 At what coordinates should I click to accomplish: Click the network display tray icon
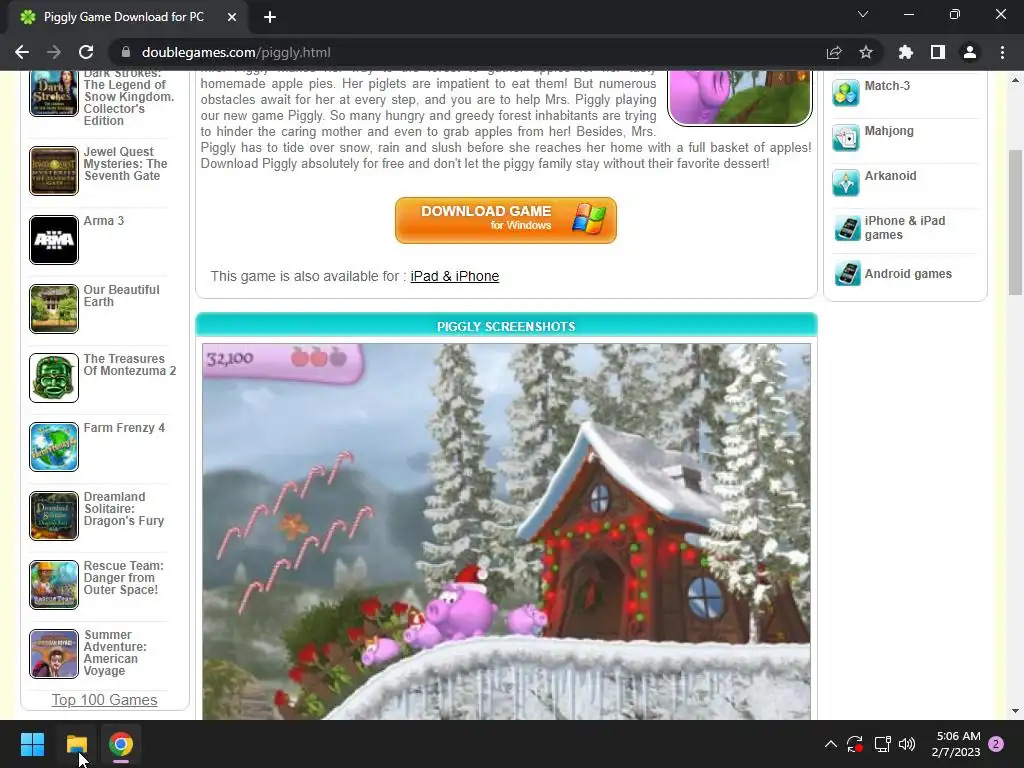882,744
